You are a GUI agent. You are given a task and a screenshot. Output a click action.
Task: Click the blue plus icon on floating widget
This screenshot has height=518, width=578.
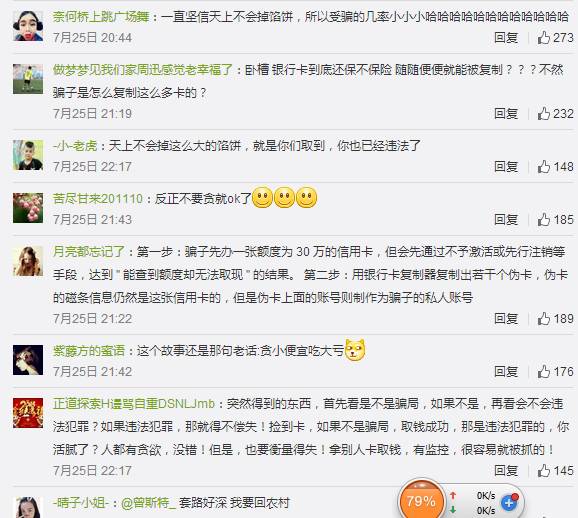[x=509, y=503]
